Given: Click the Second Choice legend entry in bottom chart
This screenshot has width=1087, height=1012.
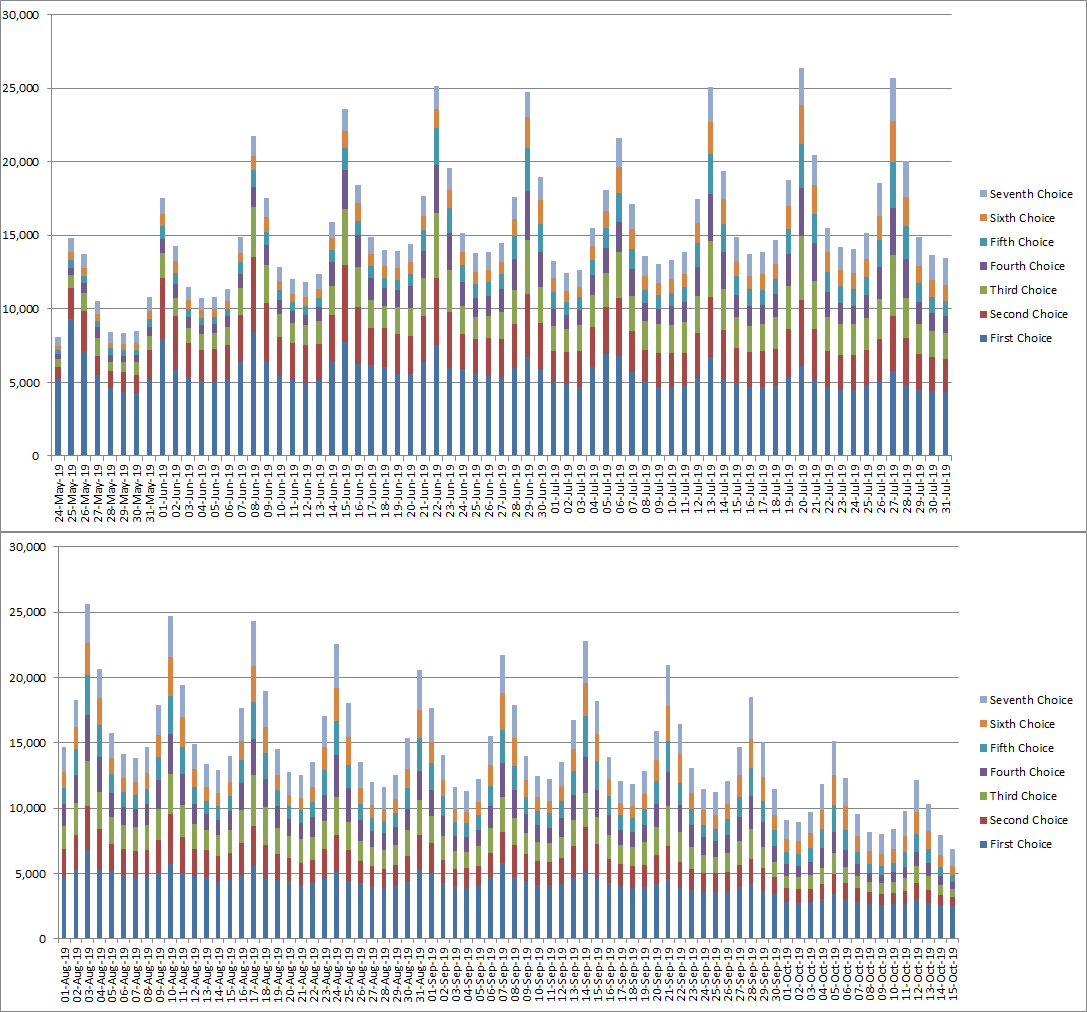Looking at the screenshot, I should (x=1027, y=820).
